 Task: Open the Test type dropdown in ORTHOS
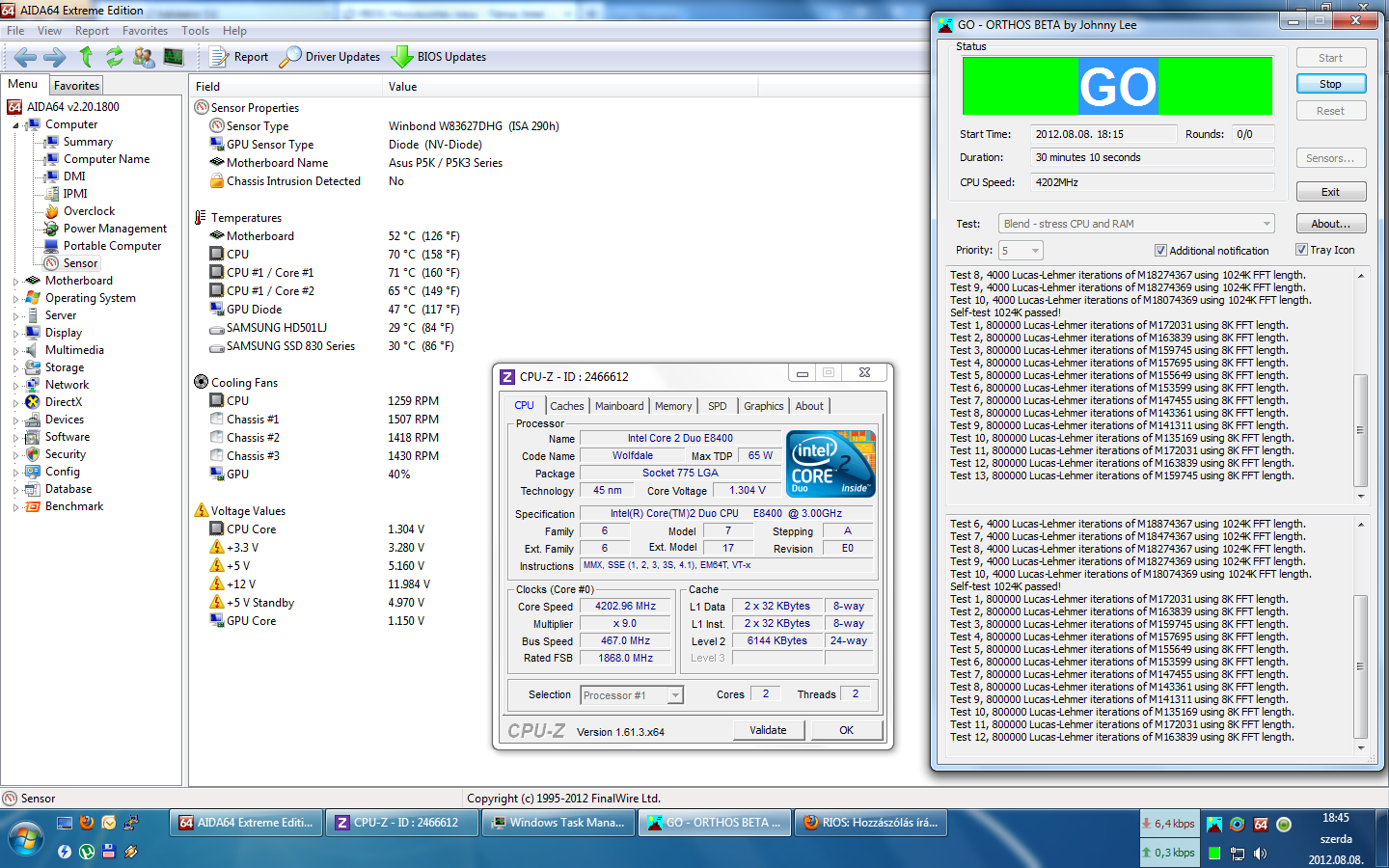tap(1136, 224)
